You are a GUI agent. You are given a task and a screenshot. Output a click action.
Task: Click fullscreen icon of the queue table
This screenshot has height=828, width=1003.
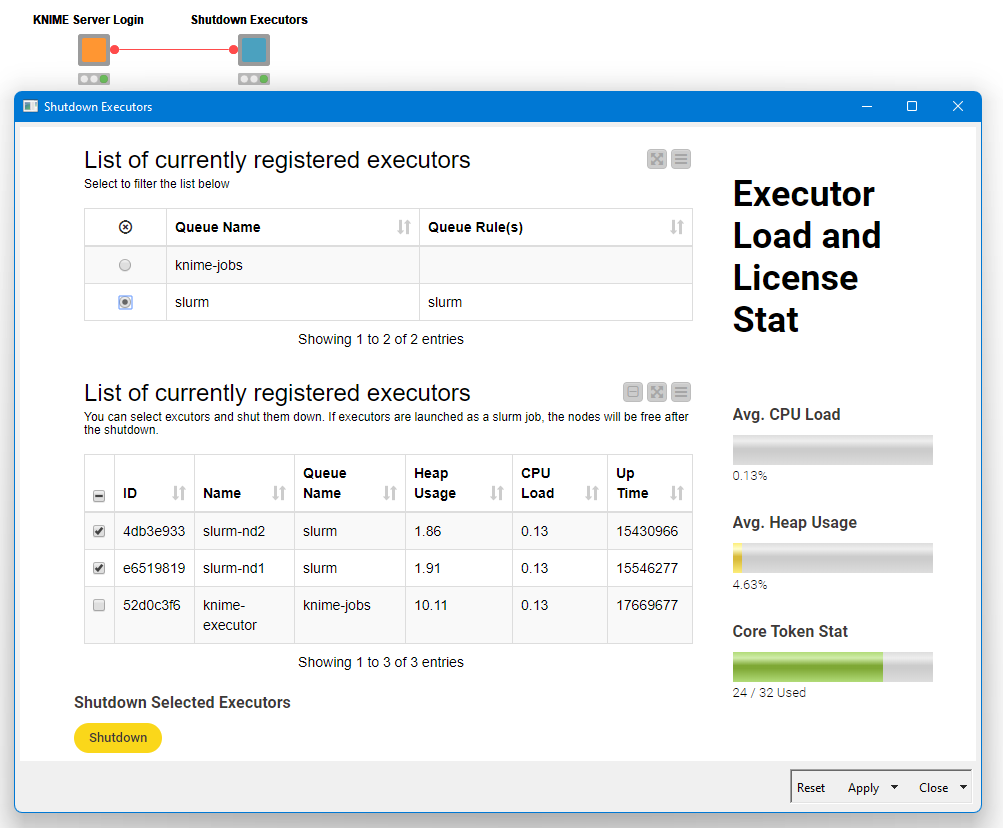pyautogui.click(x=657, y=159)
